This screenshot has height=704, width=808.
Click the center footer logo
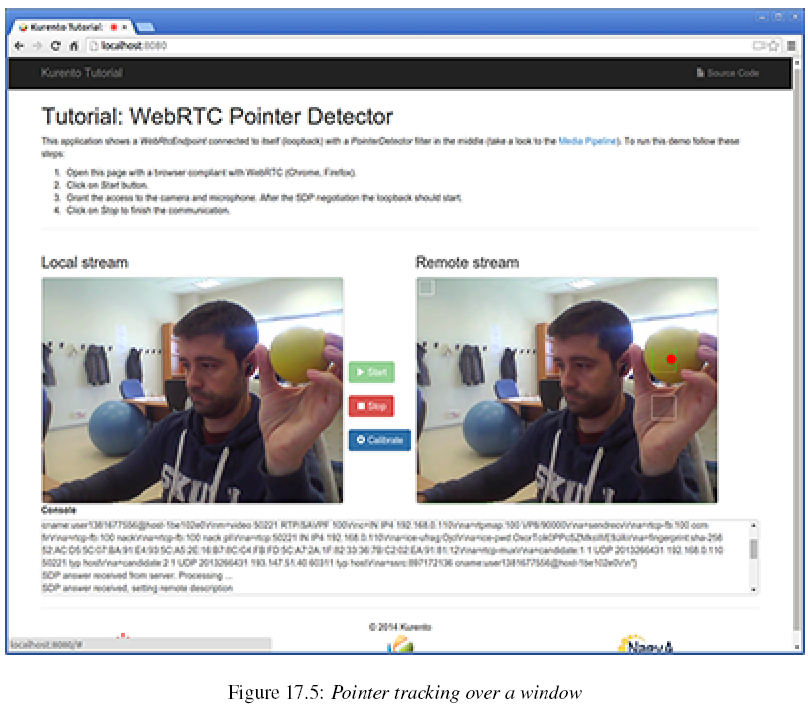pyautogui.click(x=400, y=644)
